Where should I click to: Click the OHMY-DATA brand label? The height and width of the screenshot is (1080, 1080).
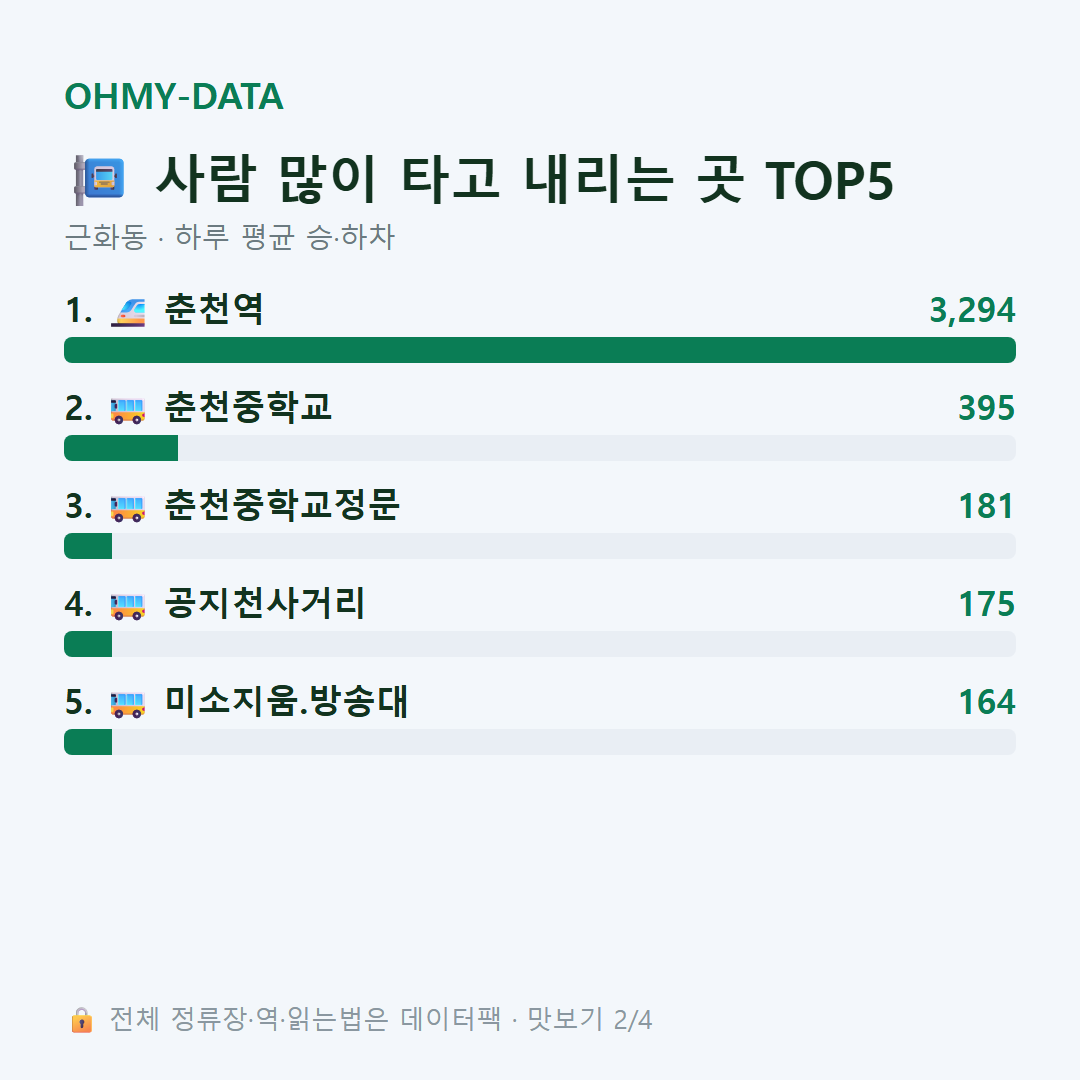click(x=174, y=96)
